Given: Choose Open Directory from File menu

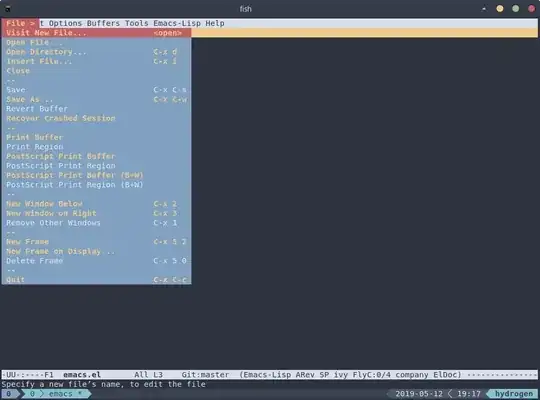Looking at the screenshot, I should point(96,52).
